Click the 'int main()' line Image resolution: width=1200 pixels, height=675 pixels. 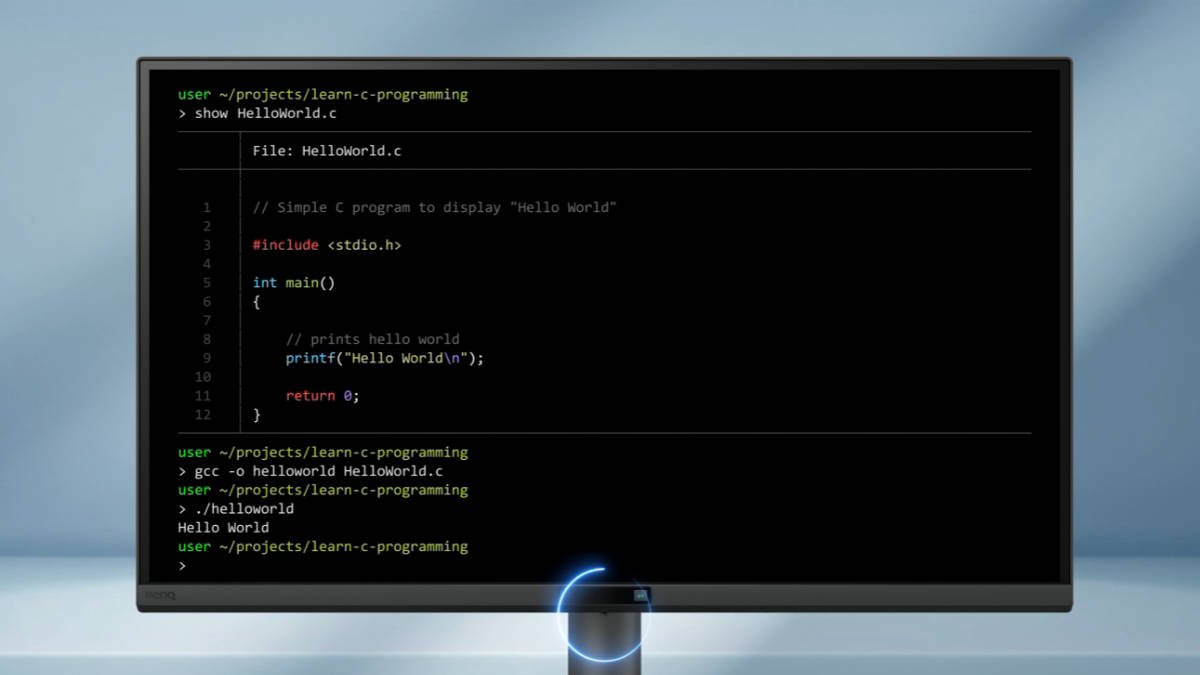click(x=294, y=283)
